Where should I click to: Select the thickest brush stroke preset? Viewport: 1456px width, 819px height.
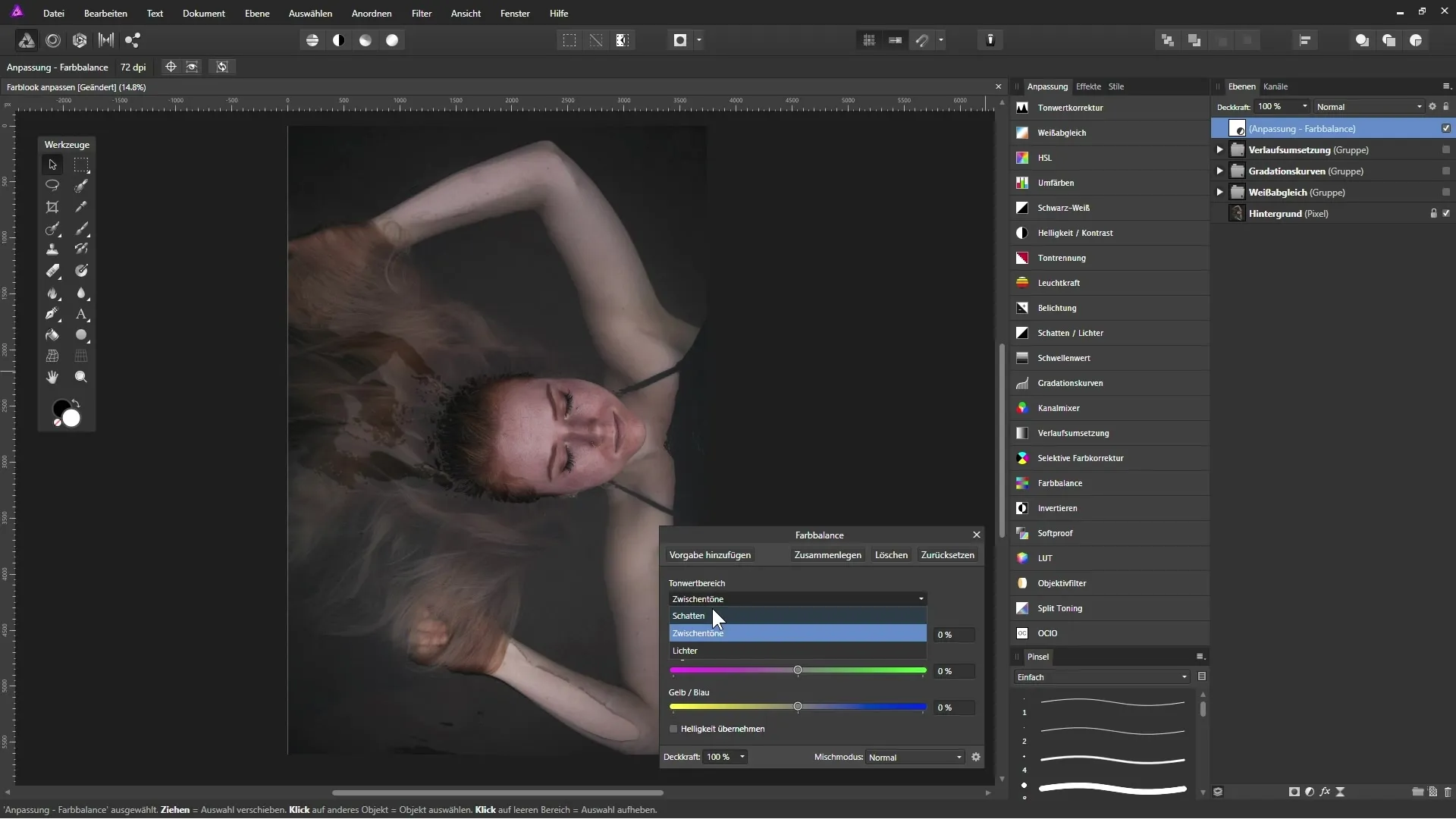coord(1112,789)
